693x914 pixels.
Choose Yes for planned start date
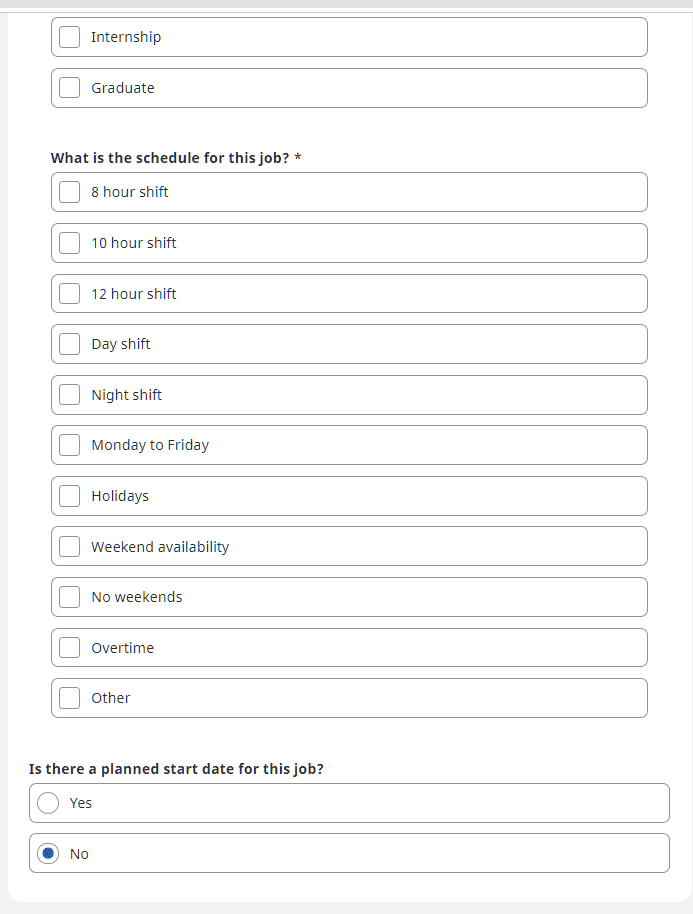click(x=48, y=803)
